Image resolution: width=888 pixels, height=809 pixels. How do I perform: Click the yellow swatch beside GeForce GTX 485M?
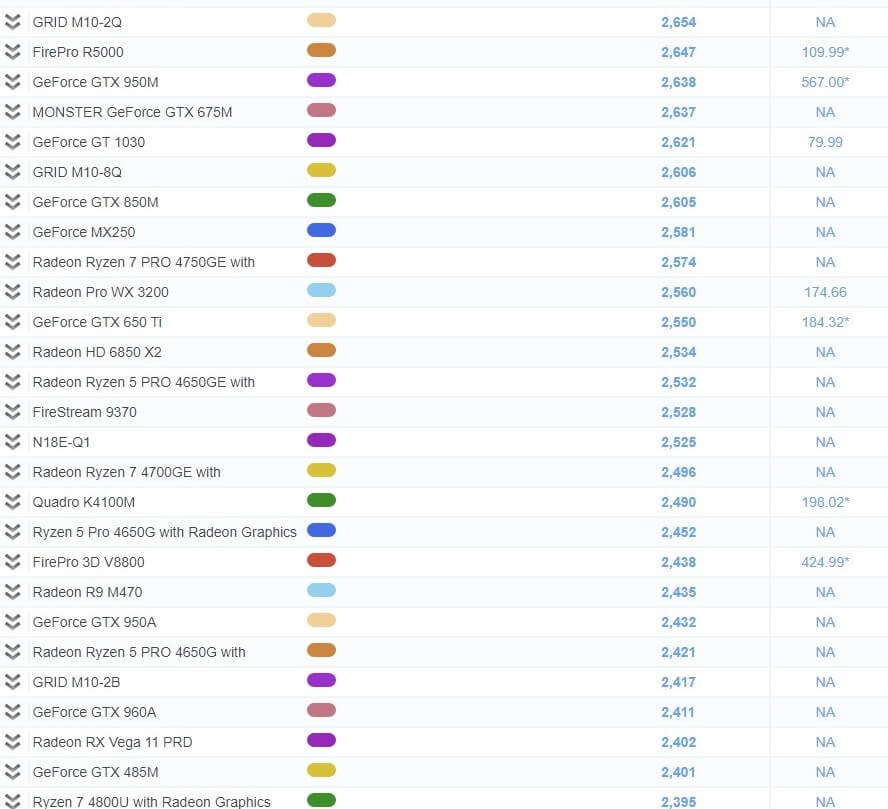tap(321, 771)
